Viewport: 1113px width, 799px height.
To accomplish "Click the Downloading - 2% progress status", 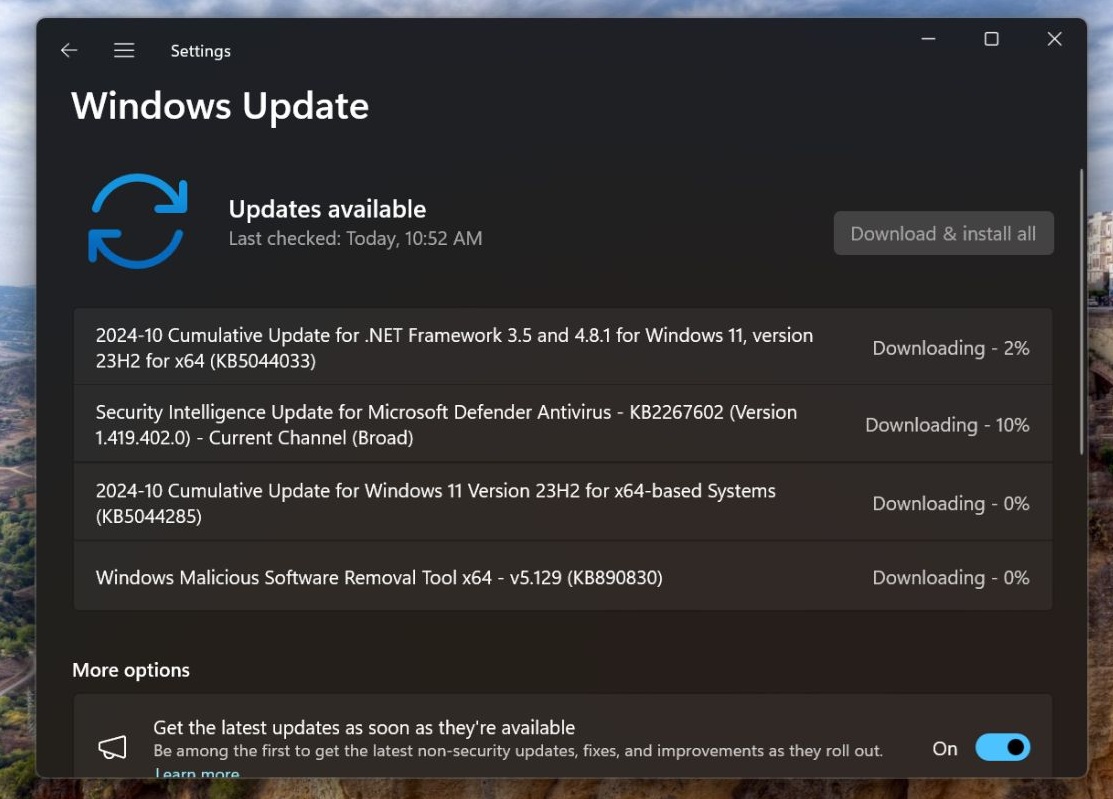I will pos(950,348).
